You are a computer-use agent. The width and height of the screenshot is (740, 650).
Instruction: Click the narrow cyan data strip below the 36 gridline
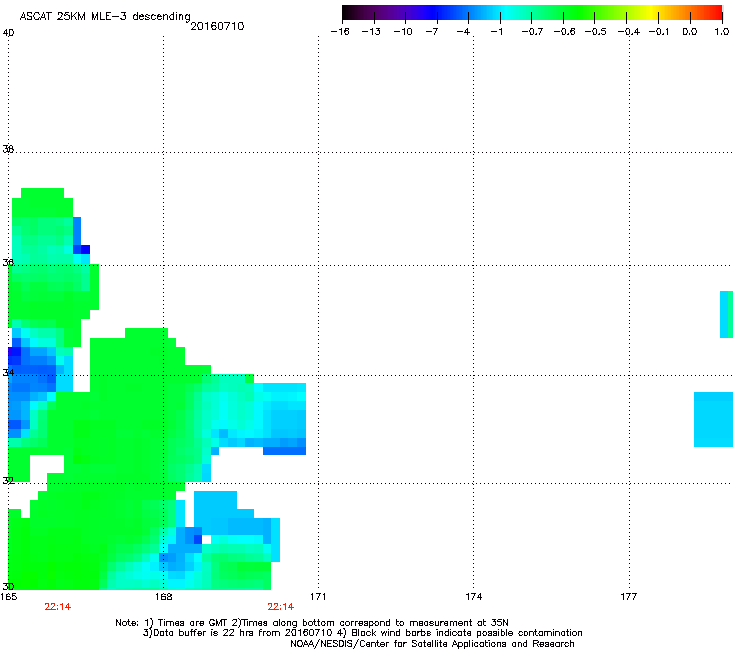pyautogui.click(x=726, y=314)
